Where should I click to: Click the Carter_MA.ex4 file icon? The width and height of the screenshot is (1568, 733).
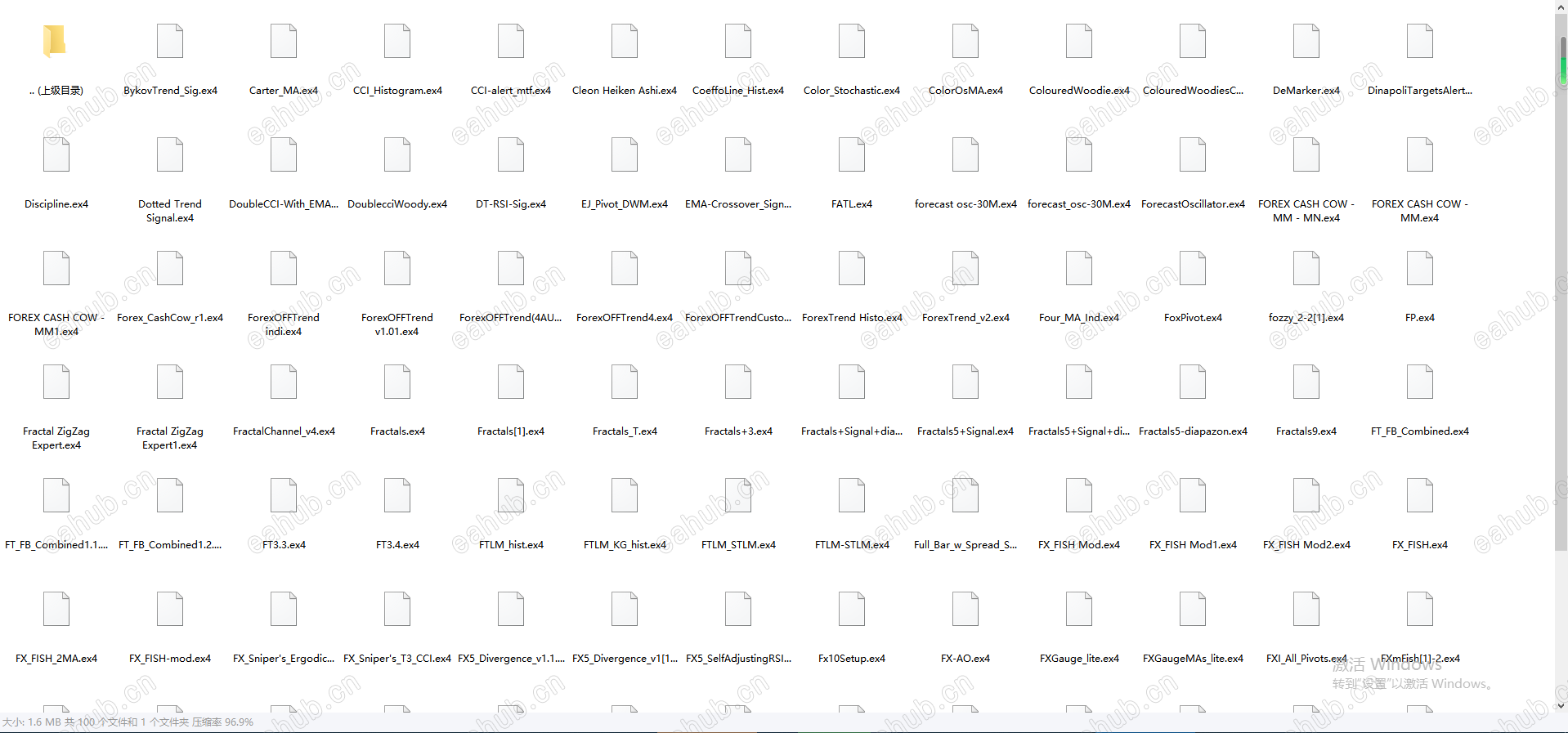tap(284, 41)
